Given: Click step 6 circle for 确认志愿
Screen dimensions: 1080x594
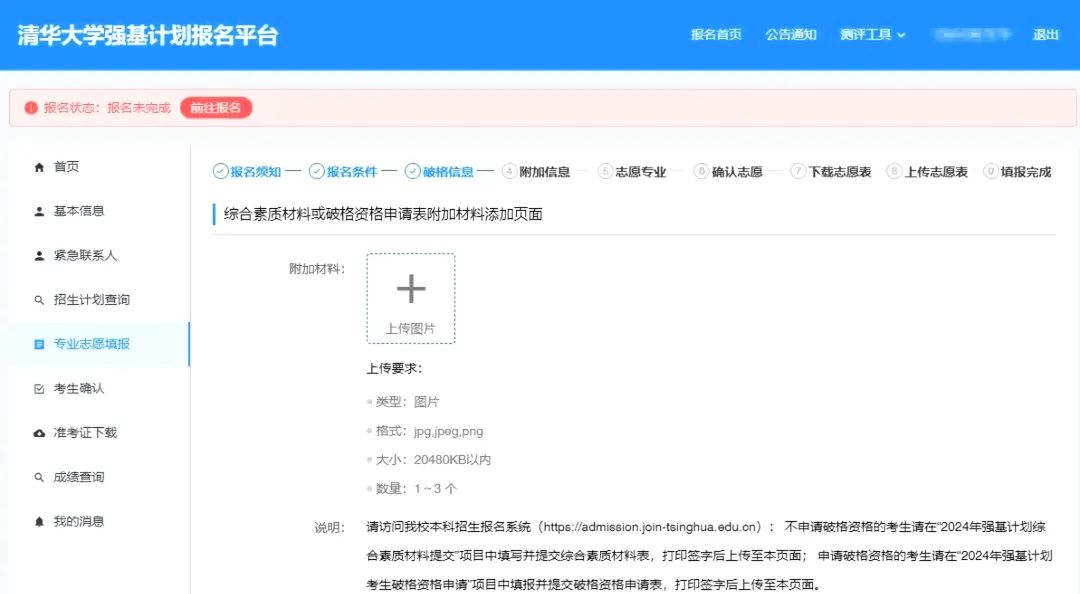Looking at the screenshot, I should (x=701, y=171).
